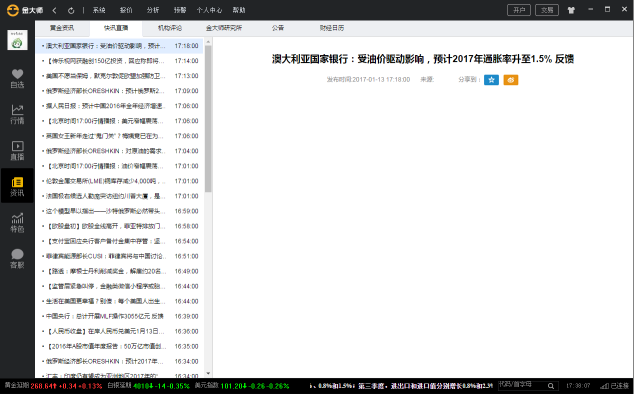The height and width of the screenshot is (394, 634).
Task: Share article via orange Weibo icon
Action: point(511,80)
